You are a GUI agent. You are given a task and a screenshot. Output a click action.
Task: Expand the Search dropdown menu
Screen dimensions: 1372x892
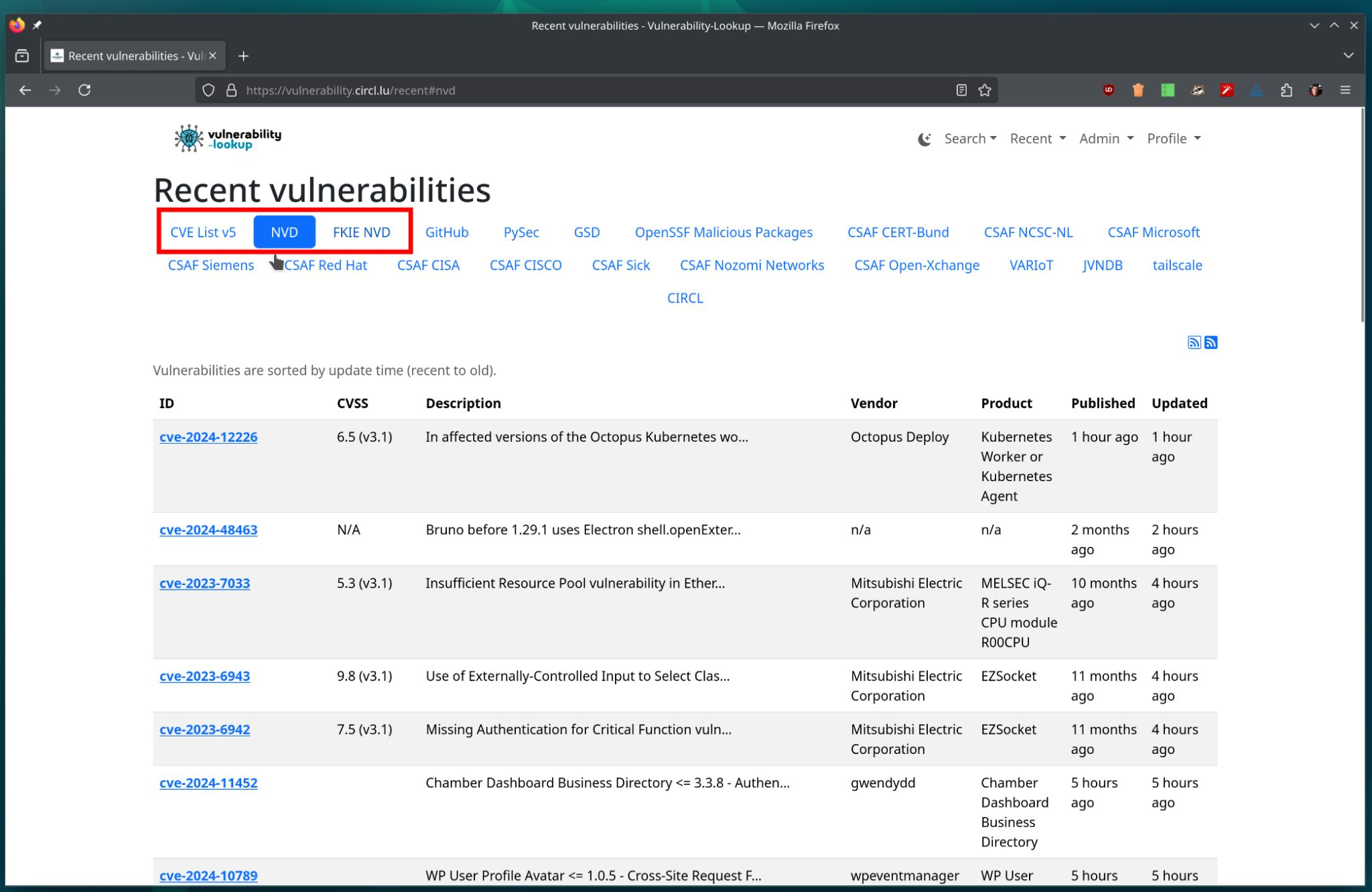pos(970,139)
